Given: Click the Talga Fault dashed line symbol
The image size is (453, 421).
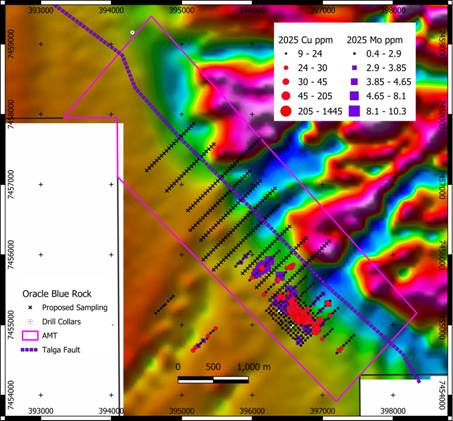Looking at the screenshot, I should coord(29,350).
